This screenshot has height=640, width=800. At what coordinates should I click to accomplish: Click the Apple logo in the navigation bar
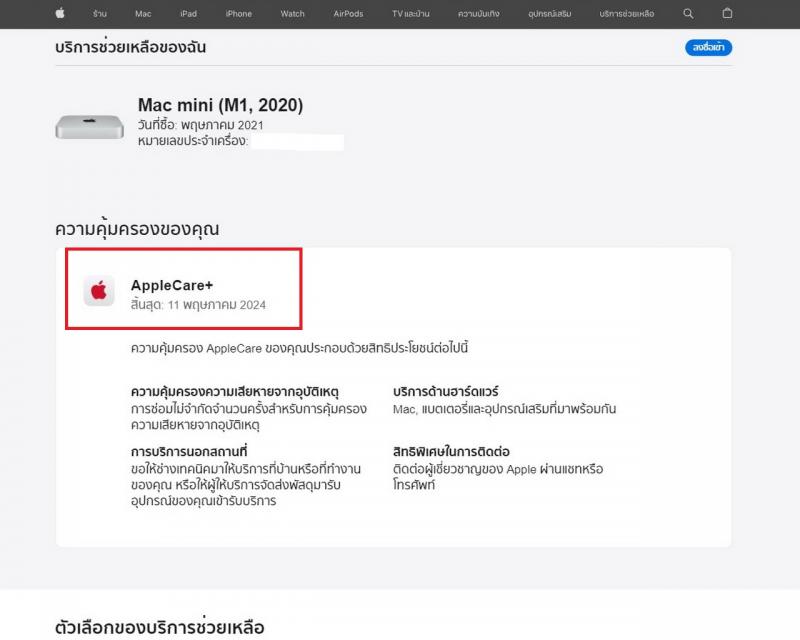click(60, 13)
